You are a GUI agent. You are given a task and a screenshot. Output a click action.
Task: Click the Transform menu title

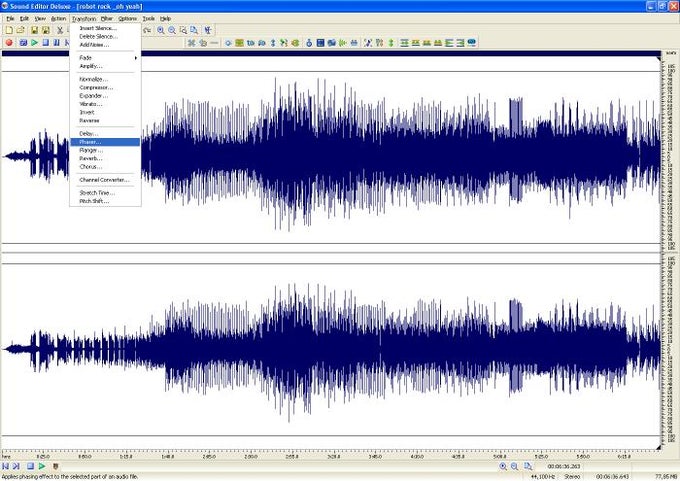[x=84, y=19]
